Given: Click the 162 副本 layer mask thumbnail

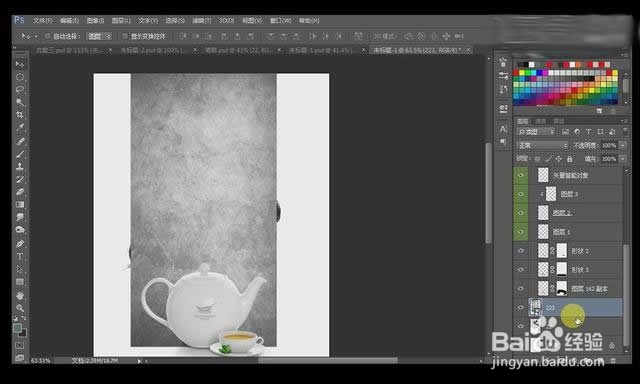Looking at the screenshot, I should (x=562, y=288).
